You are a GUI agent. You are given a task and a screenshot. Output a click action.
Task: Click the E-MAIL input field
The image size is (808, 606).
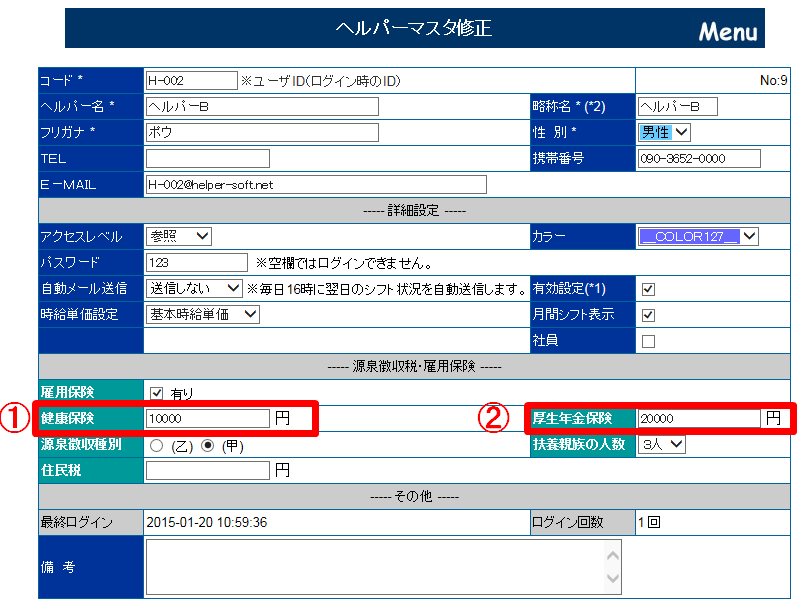point(315,184)
